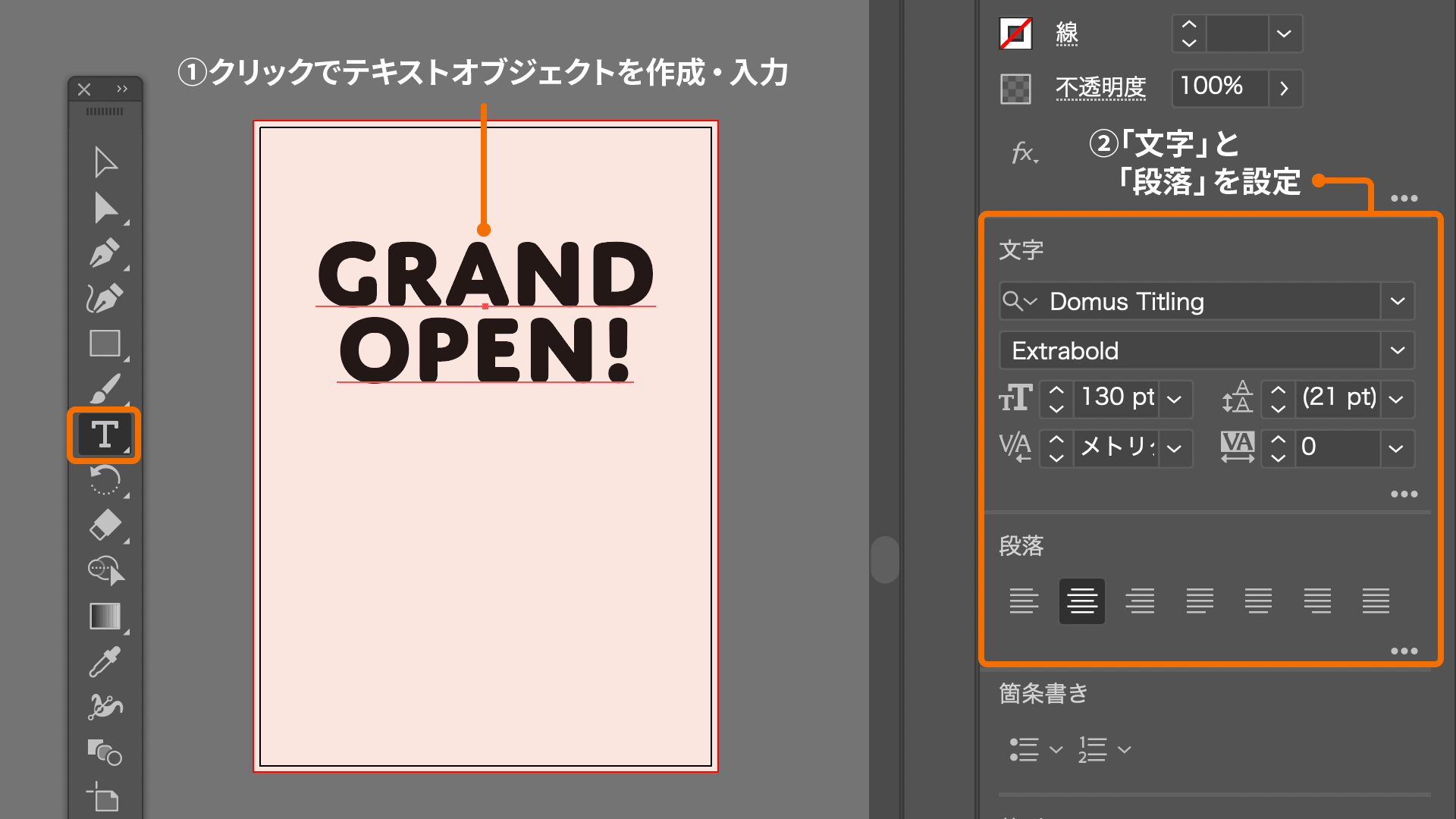
Task: Click the stroke color swatch
Action: point(1015,33)
